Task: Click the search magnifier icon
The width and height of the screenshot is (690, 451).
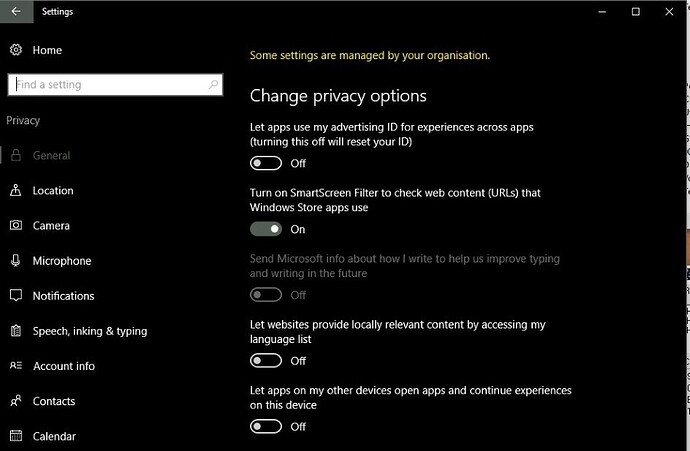Action: [x=213, y=84]
